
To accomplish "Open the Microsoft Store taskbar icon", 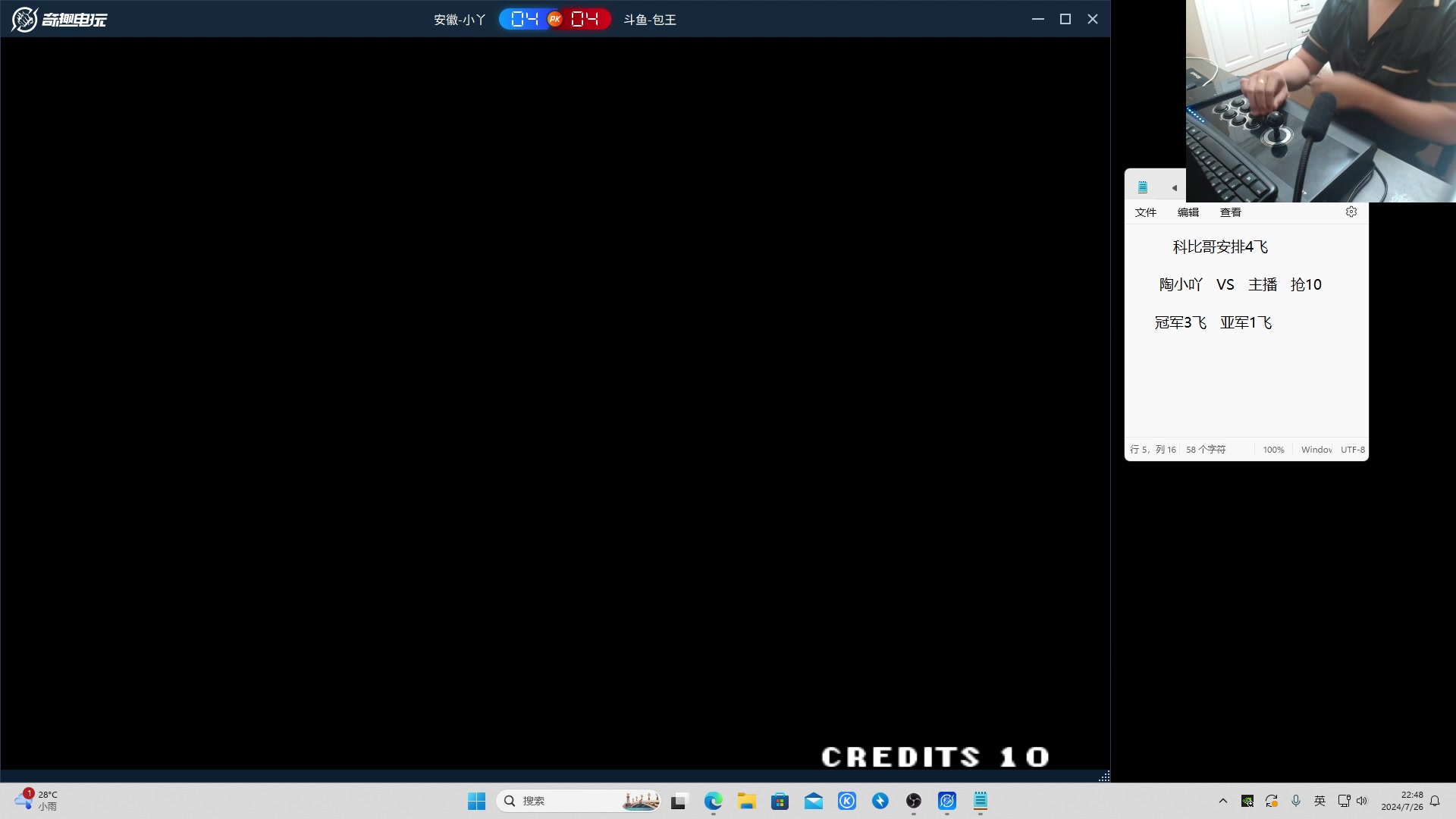I will (x=780, y=801).
